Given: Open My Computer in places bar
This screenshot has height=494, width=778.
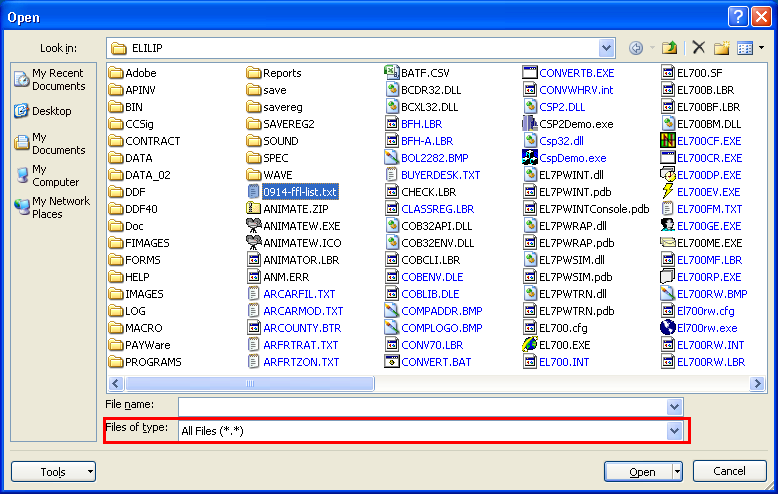Looking at the screenshot, I should tap(47, 176).
